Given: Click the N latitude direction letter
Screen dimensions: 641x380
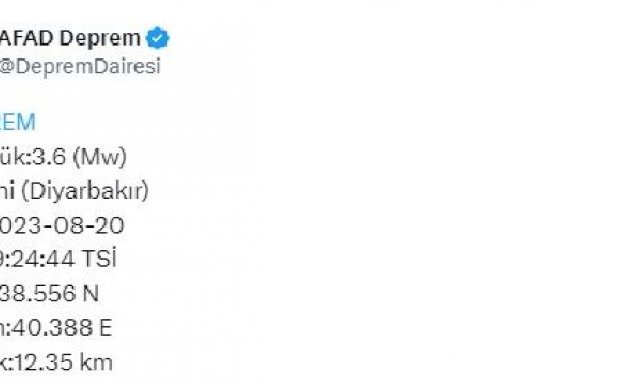Looking at the screenshot, I should (91, 294).
